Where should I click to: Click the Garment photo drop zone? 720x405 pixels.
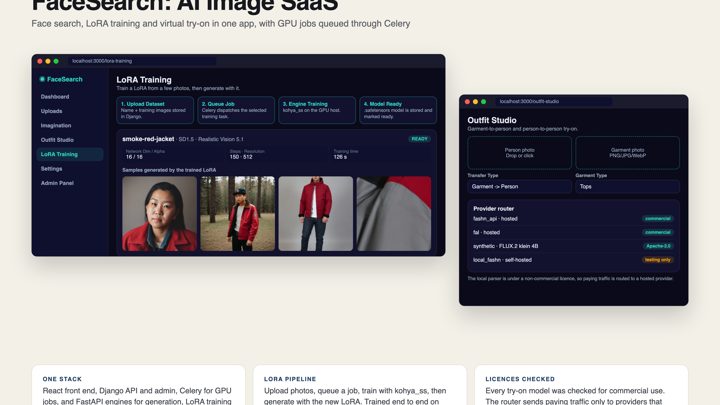point(627,153)
